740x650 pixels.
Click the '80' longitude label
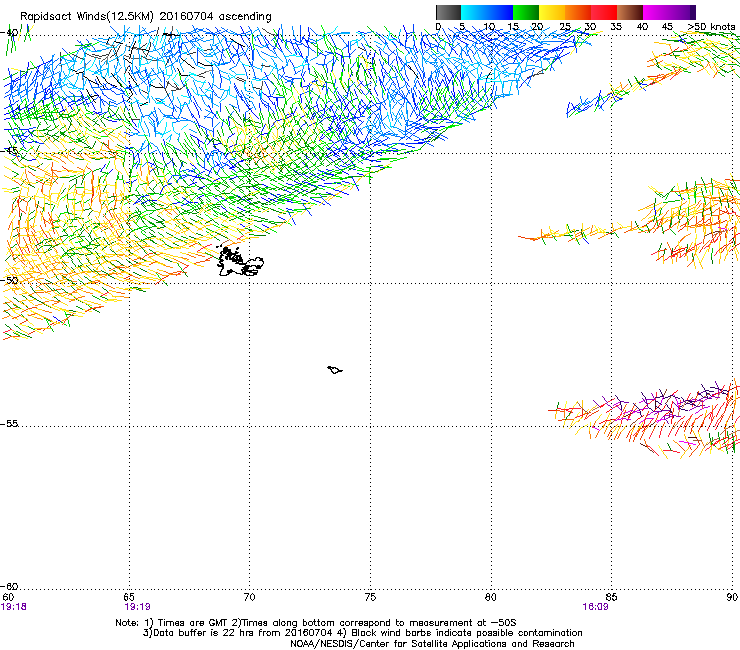(x=491, y=598)
